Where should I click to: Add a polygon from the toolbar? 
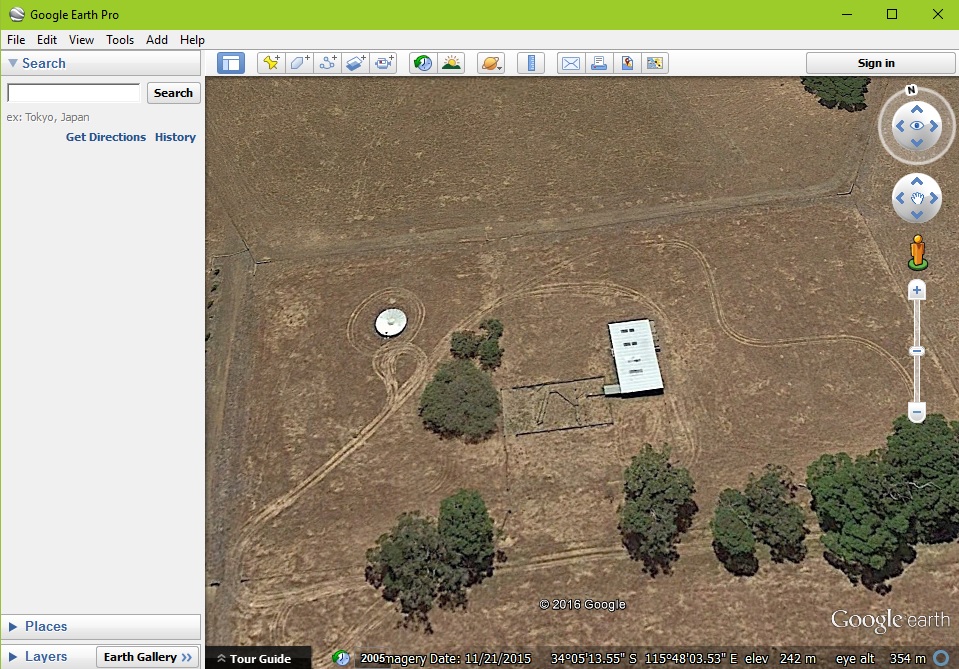pos(299,63)
